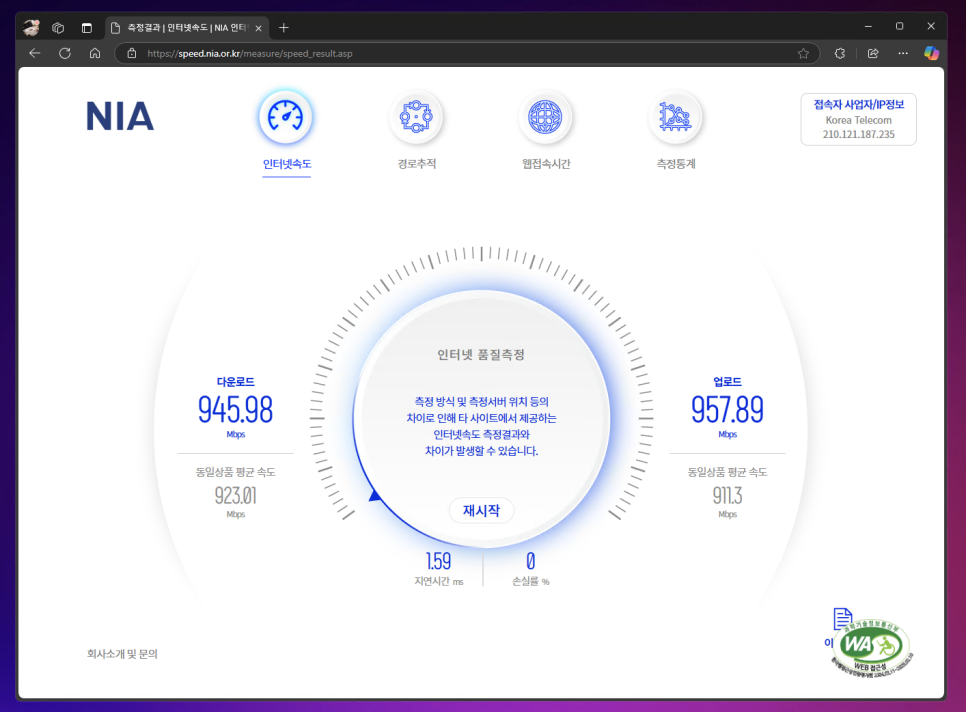Reload the page with refresh icon
The width and height of the screenshot is (966, 712).
[x=65, y=54]
